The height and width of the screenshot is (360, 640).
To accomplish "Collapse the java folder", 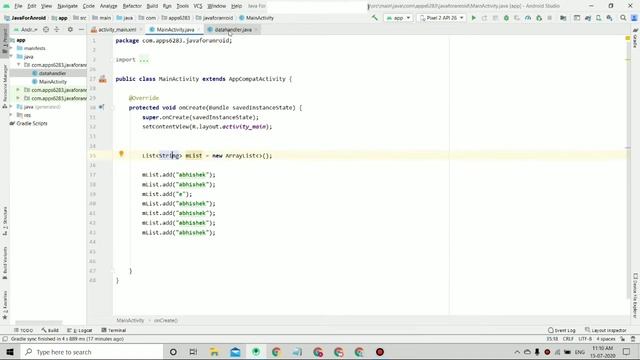I will 11,56.
